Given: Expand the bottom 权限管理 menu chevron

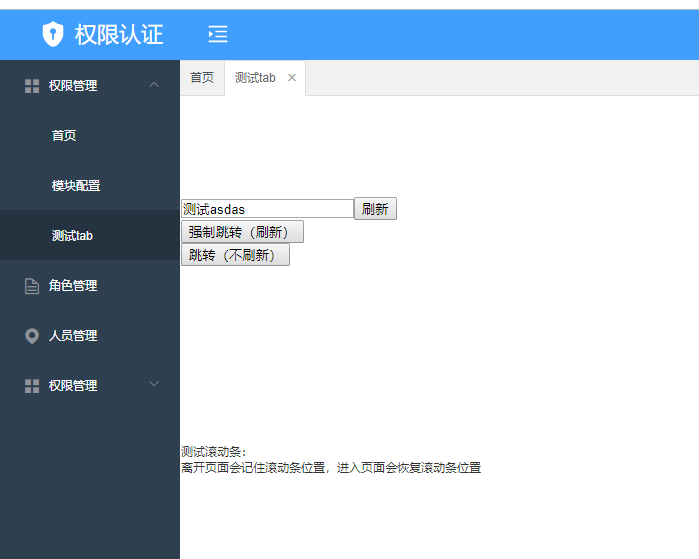Looking at the screenshot, I should pos(154,384).
